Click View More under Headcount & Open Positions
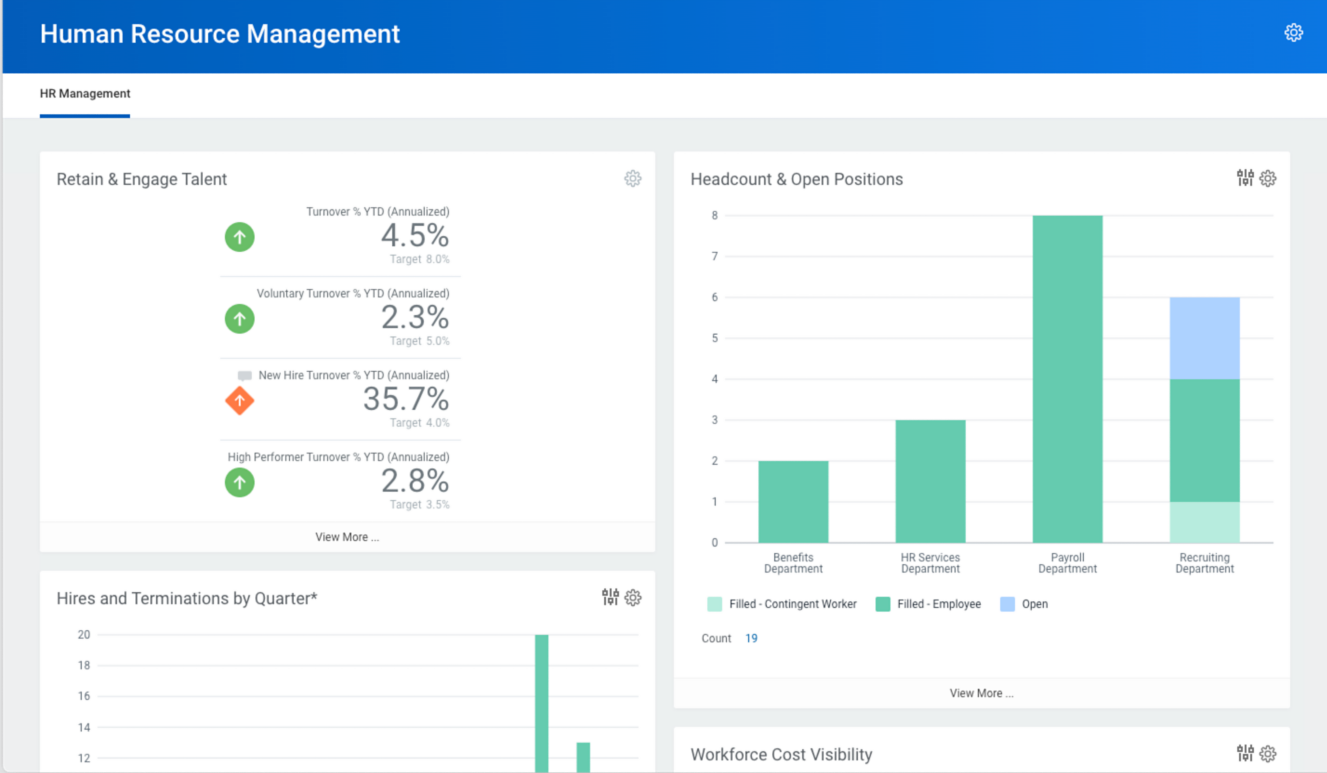 (x=981, y=693)
